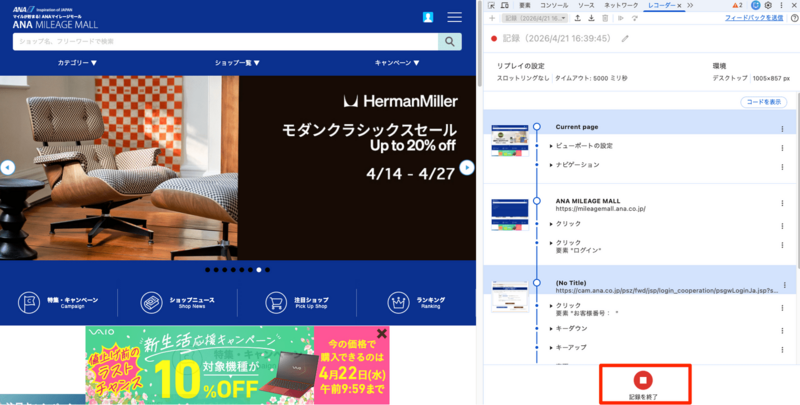This screenshot has width=800, height=405.
Task: Click the magnifier search button
Action: click(450, 41)
